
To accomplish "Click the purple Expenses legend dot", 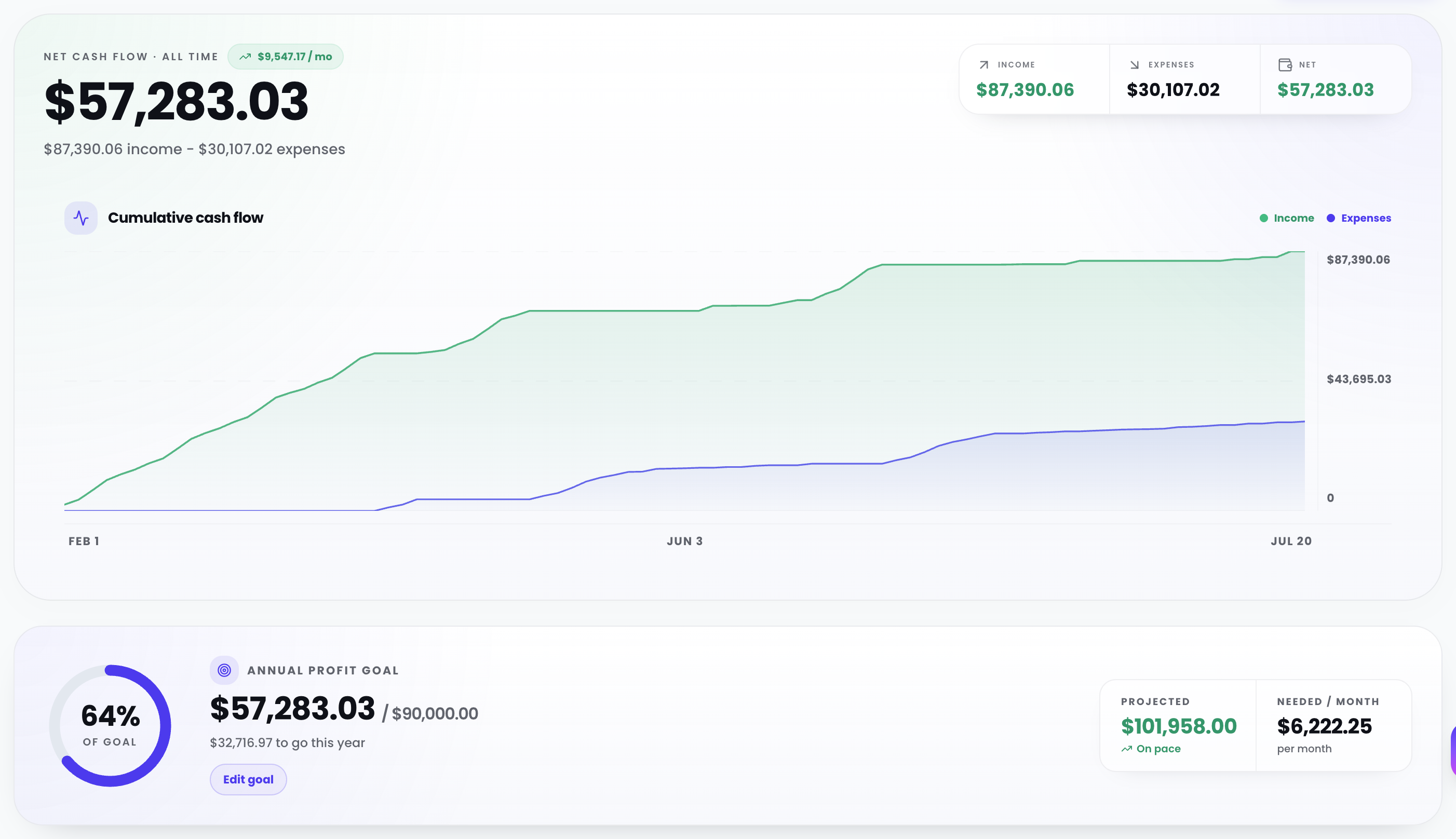I will pyautogui.click(x=1330, y=218).
